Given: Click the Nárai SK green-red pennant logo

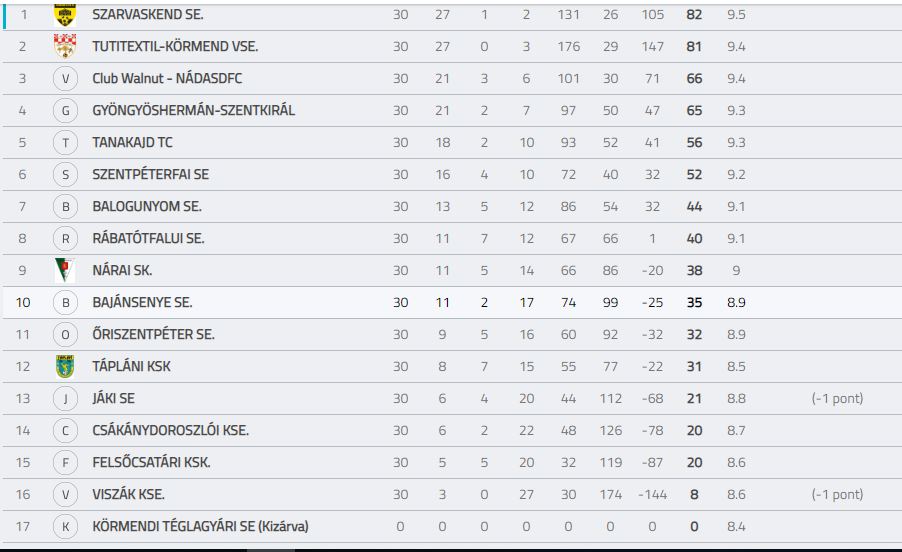Looking at the screenshot, I should 65,270.
